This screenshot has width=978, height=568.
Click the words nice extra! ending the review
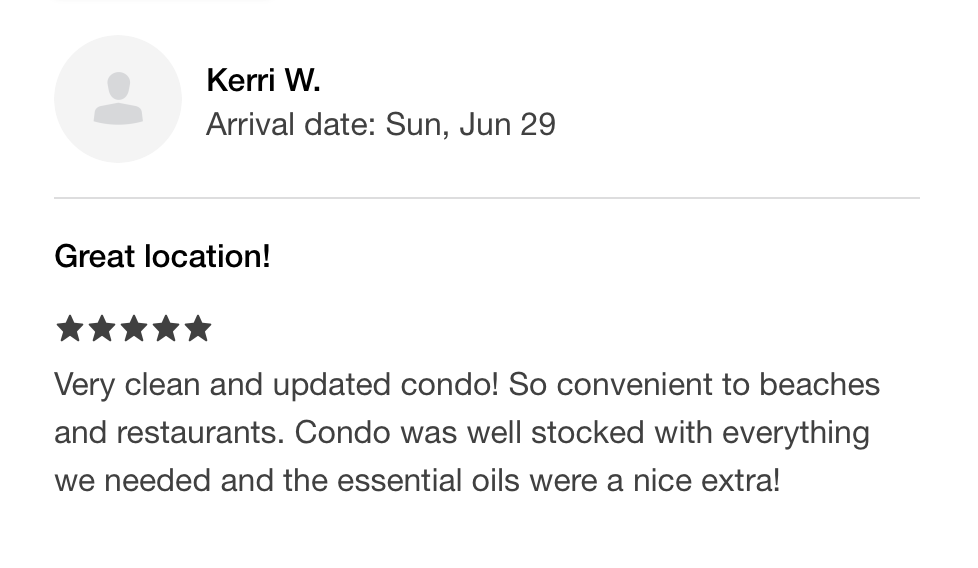[706, 481]
